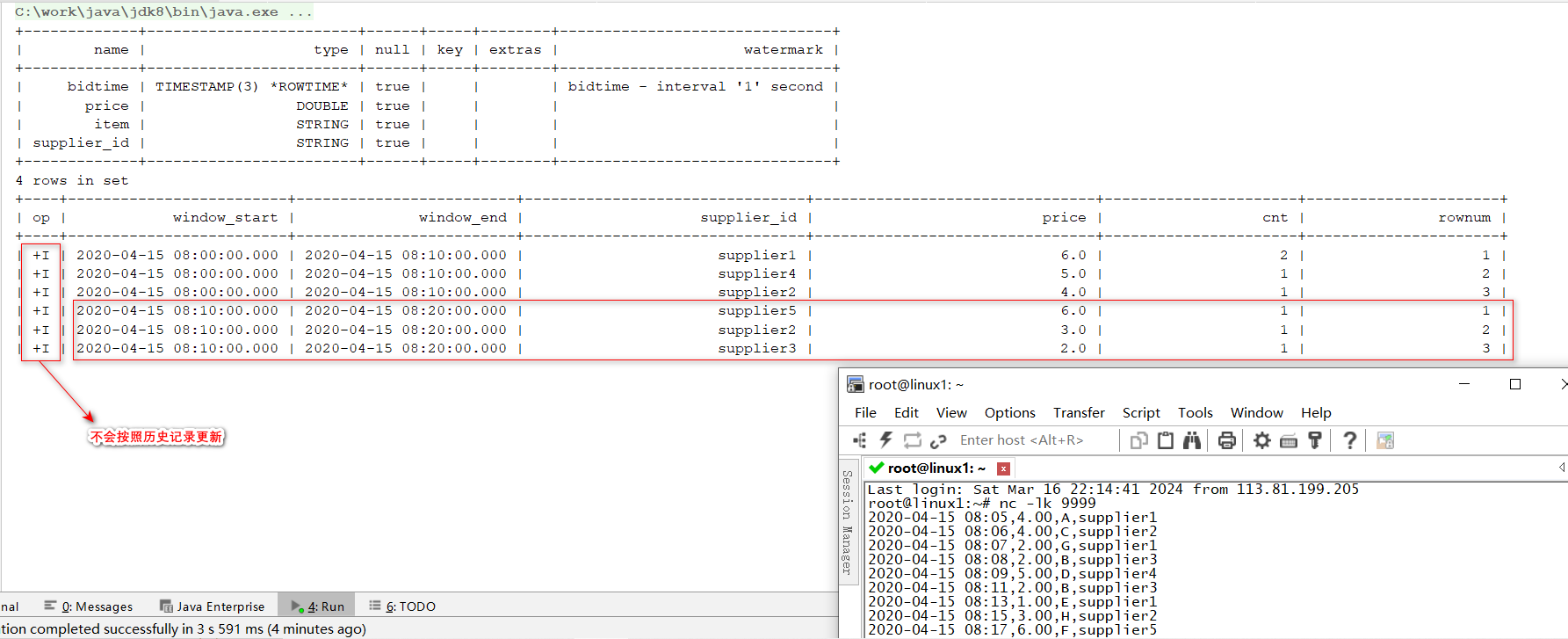1568x639 pixels.
Task: Open the 6: TODO tool window
Action: [x=402, y=606]
